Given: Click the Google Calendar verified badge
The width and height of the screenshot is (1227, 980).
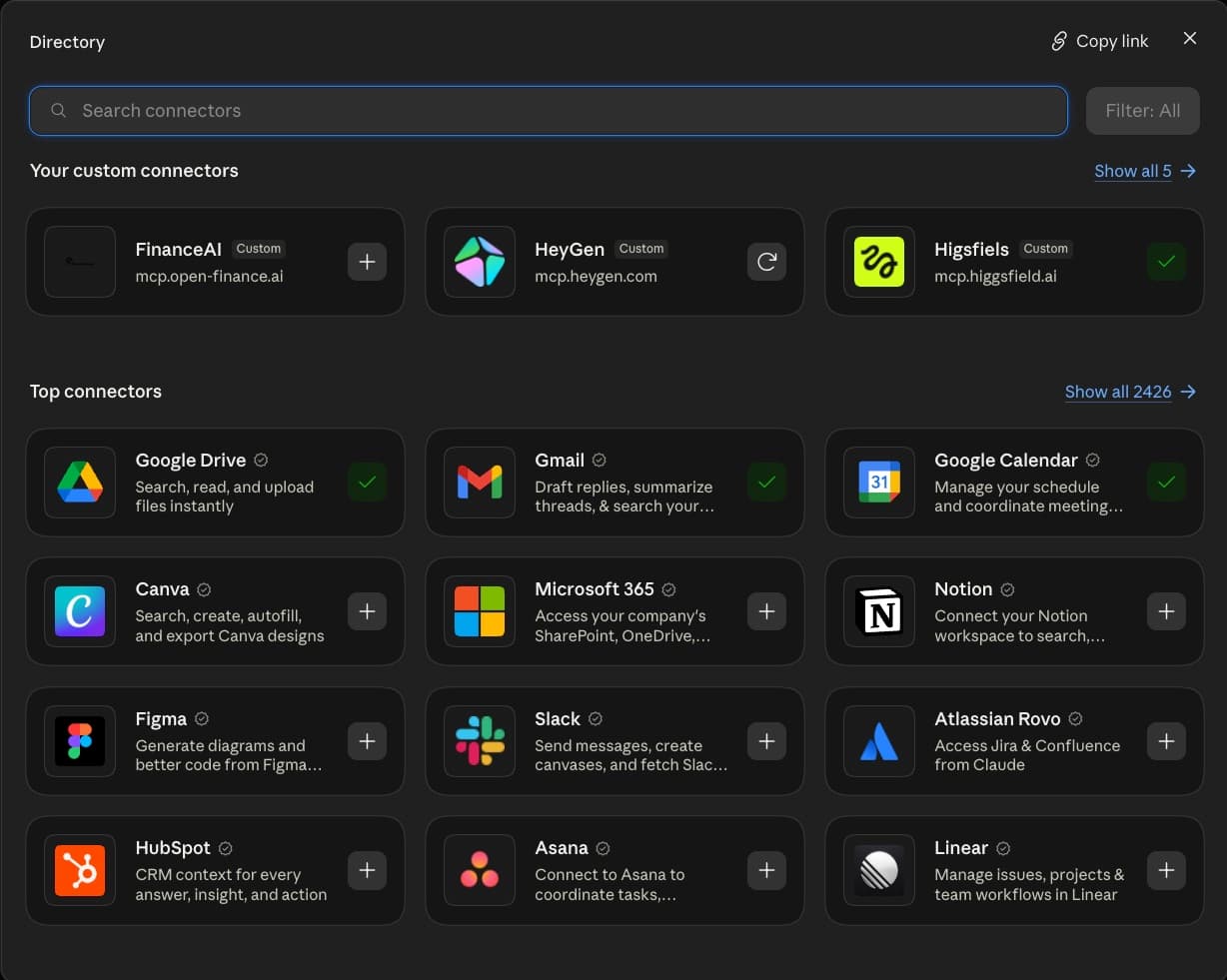Looking at the screenshot, I should pyautogui.click(x=1093, y=461).
